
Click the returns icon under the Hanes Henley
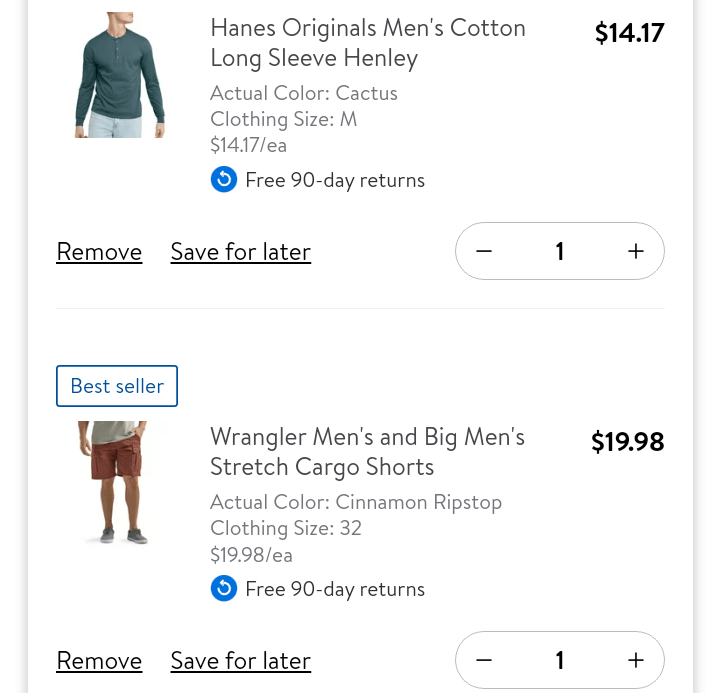[224, 180]
